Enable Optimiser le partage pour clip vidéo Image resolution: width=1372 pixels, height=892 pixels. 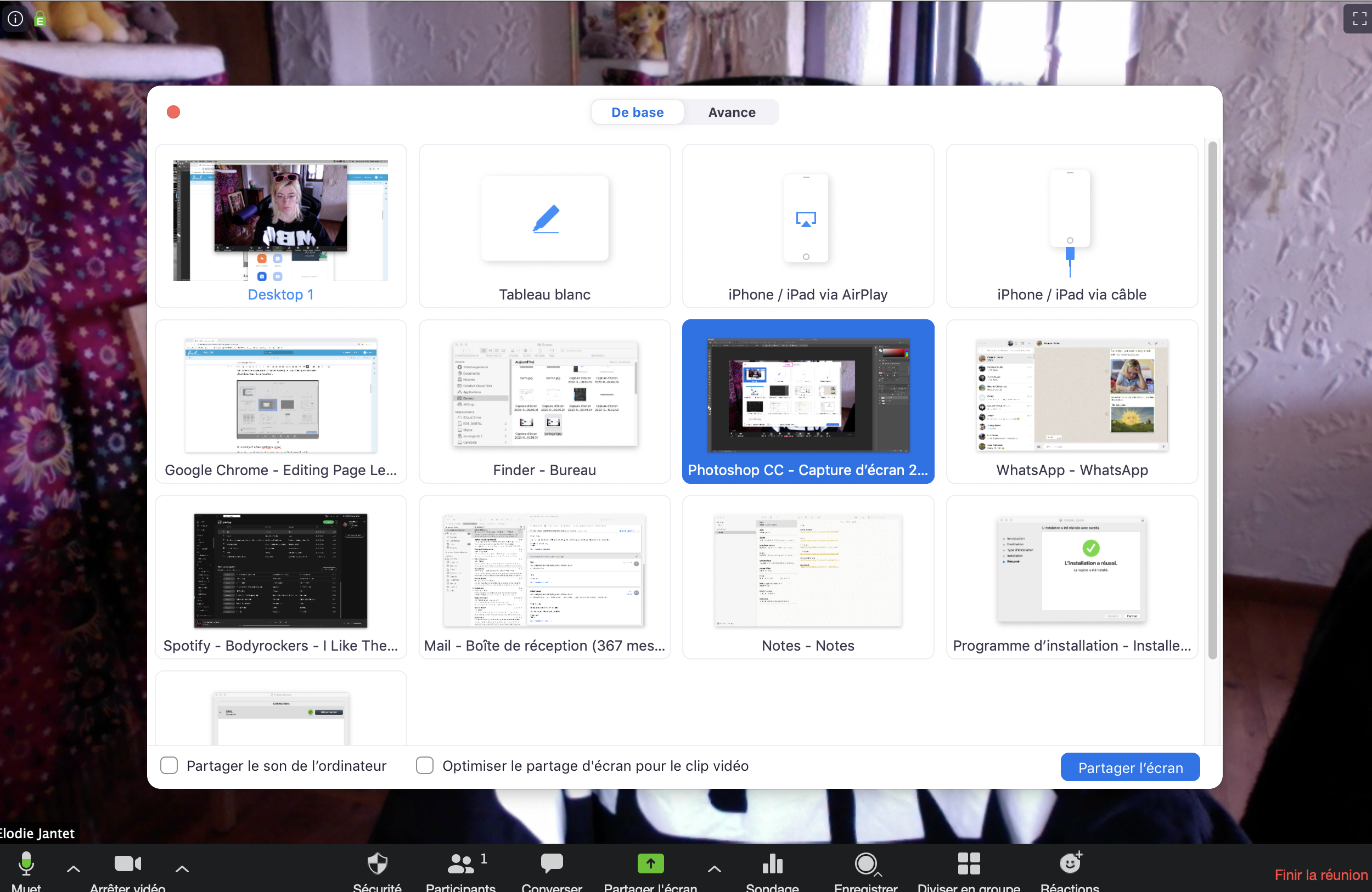(x=425, y=765)
